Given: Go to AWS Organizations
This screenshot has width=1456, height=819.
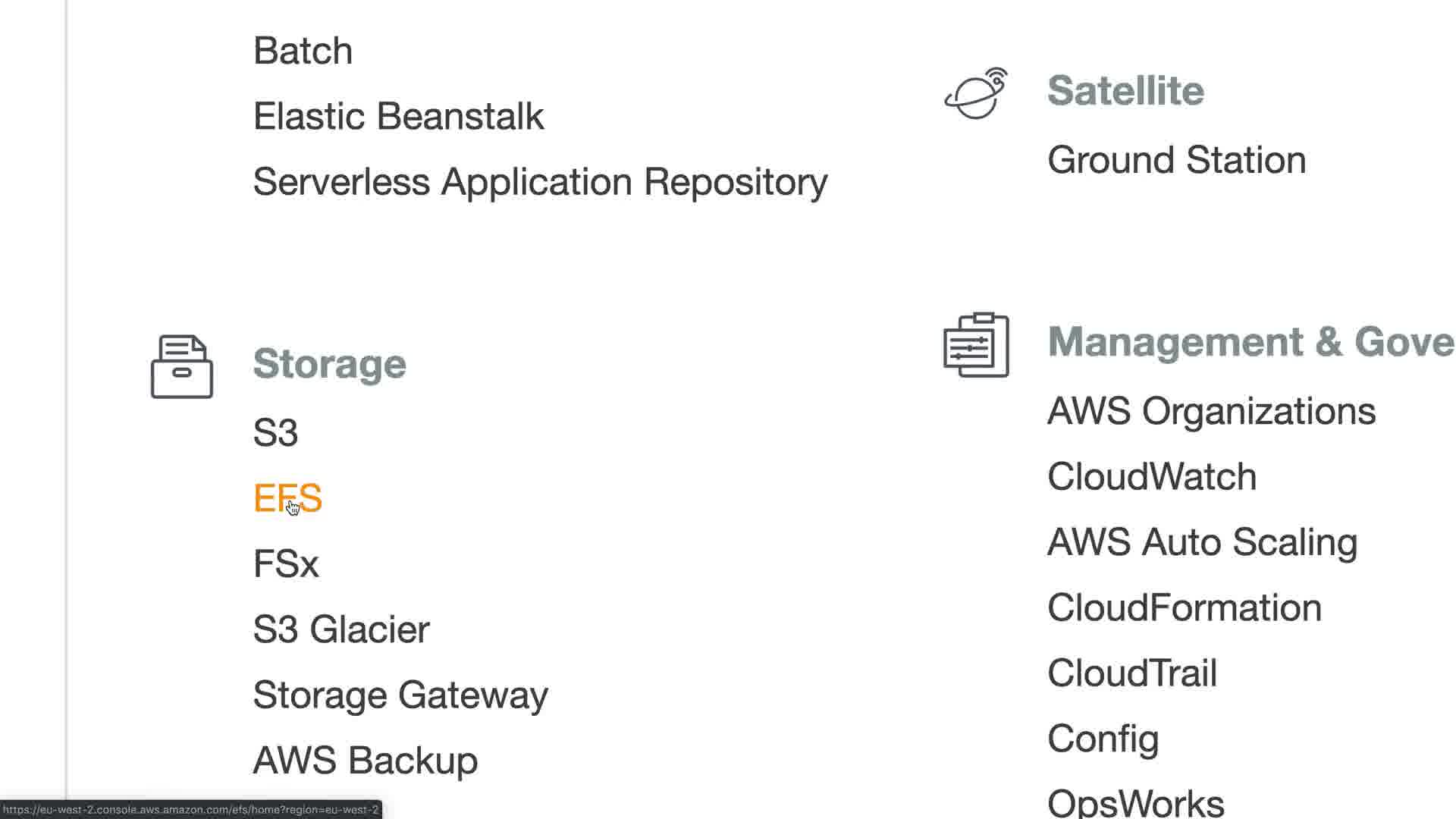Looking at the screenshot, I should click(1211, 411).
